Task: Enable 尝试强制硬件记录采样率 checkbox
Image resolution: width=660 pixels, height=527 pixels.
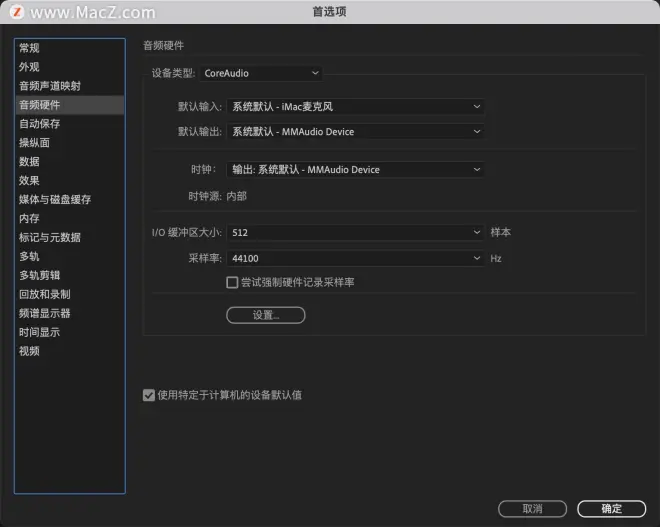Action: point(232,282)
